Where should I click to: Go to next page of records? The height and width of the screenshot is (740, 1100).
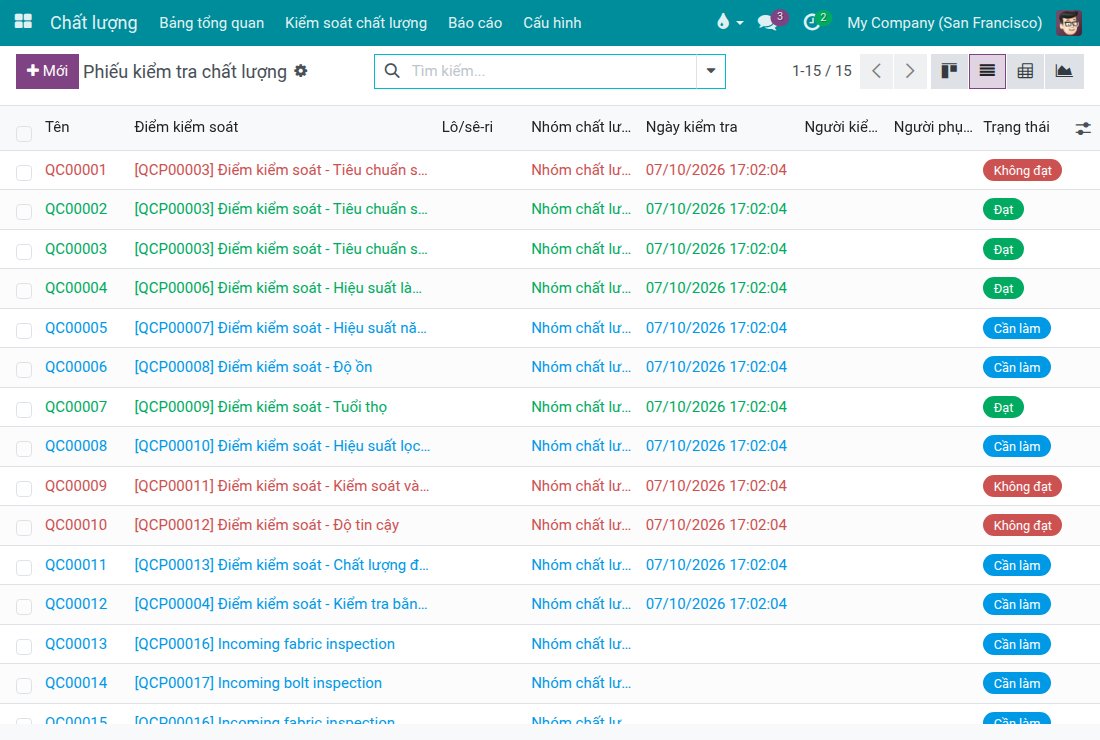point(910,71)
